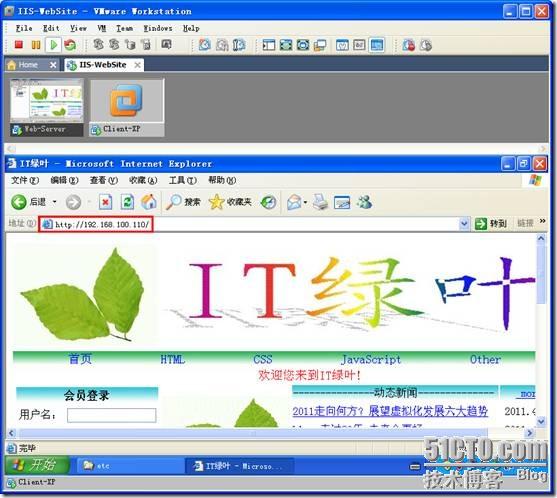Image resolution: width=557 pixels, height=498 pixels.
Task: Open the Mail icon dropdown arrow
Action: [305, 202]
